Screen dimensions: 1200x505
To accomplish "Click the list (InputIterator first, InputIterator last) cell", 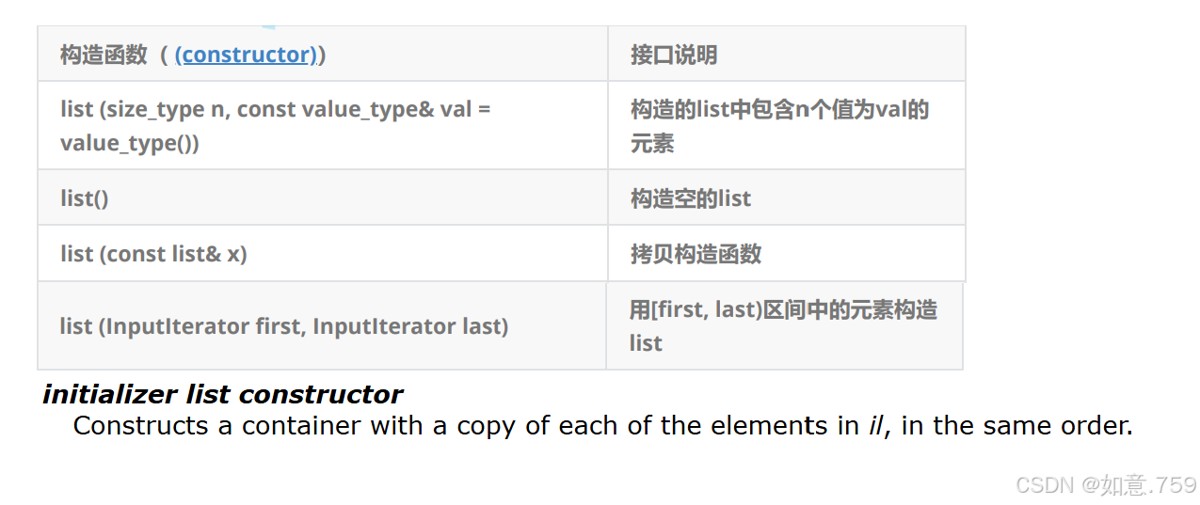I will tap(322, 326).
